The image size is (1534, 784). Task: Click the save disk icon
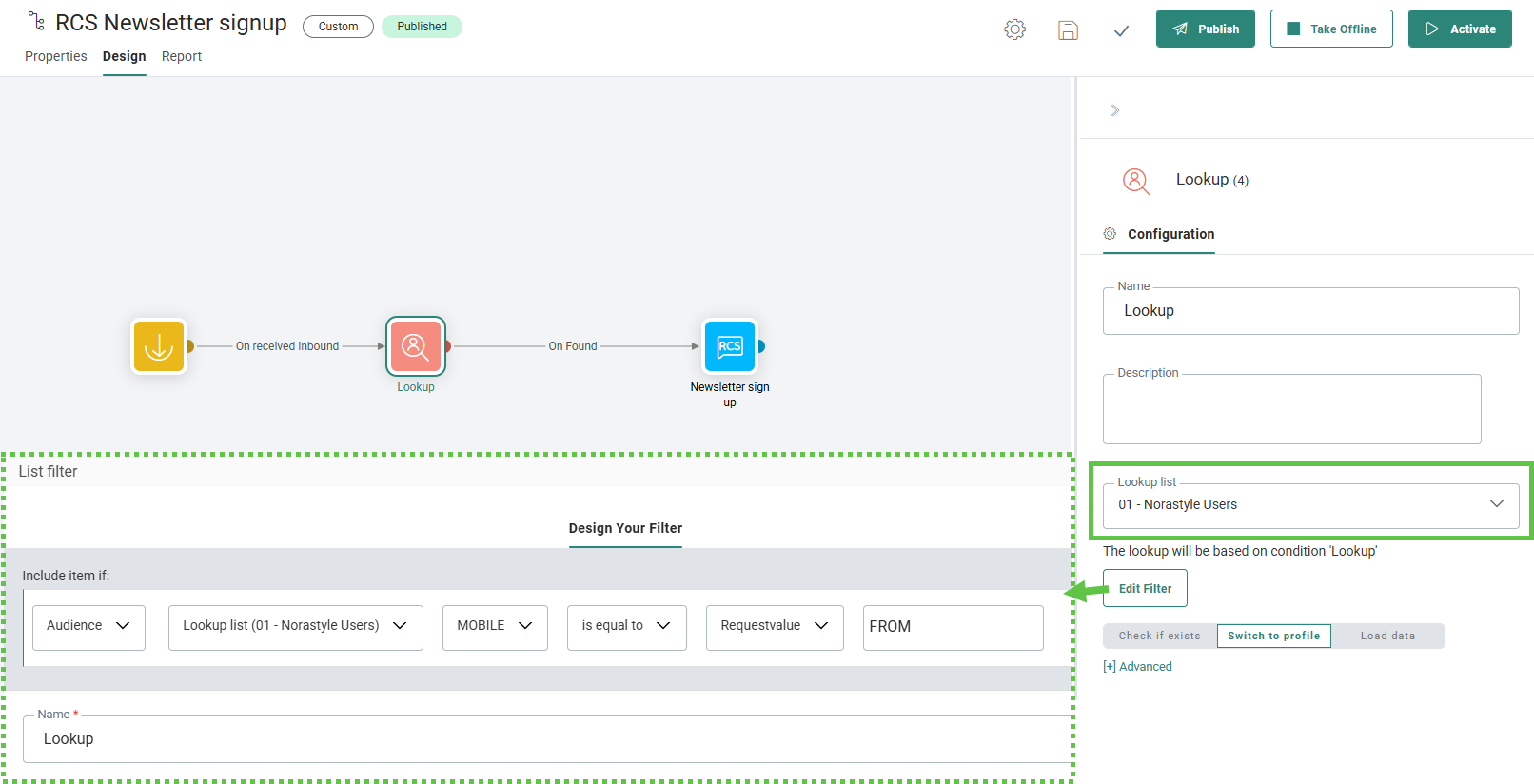point(1068,29)
